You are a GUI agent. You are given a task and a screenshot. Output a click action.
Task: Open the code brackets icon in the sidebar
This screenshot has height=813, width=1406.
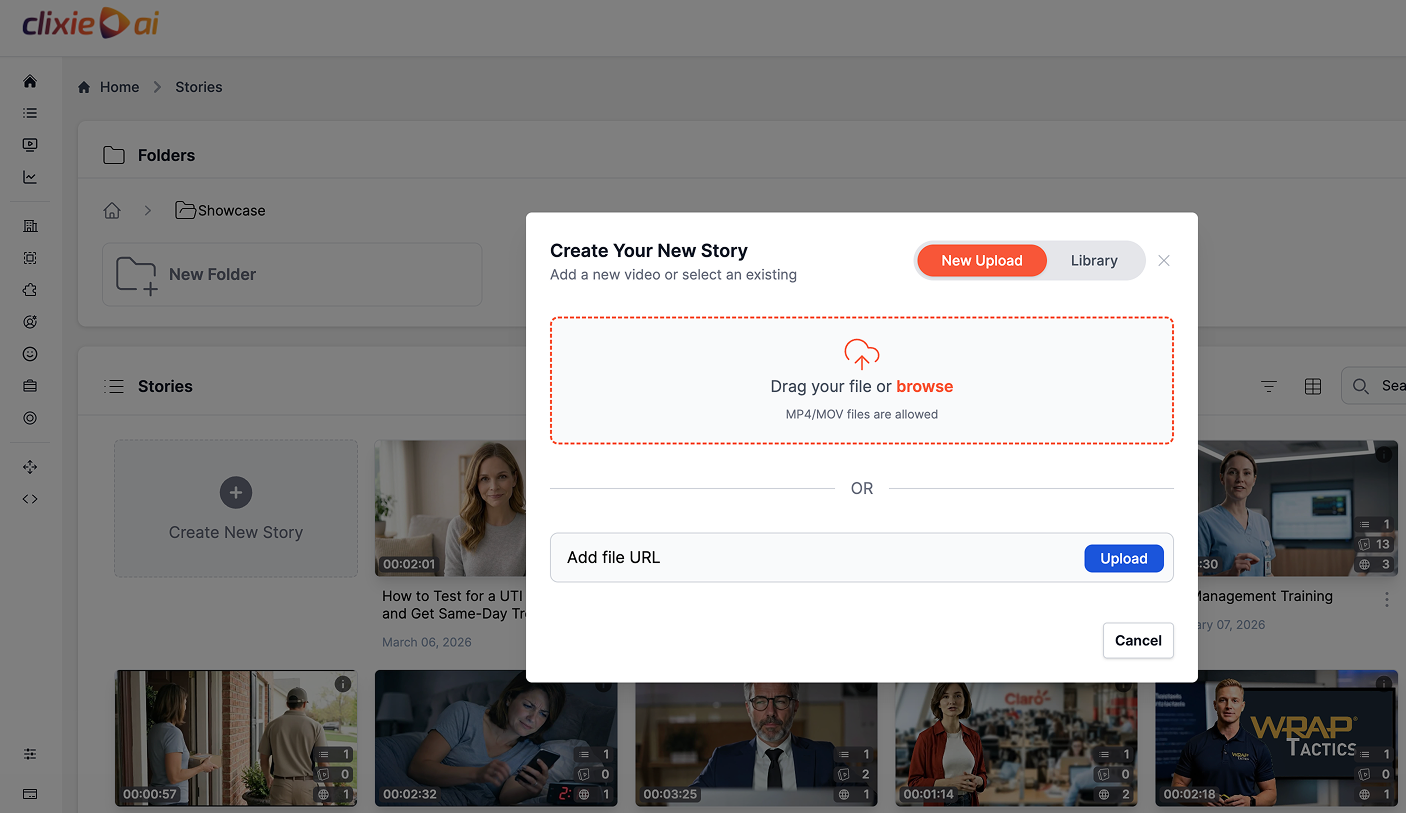30,499
